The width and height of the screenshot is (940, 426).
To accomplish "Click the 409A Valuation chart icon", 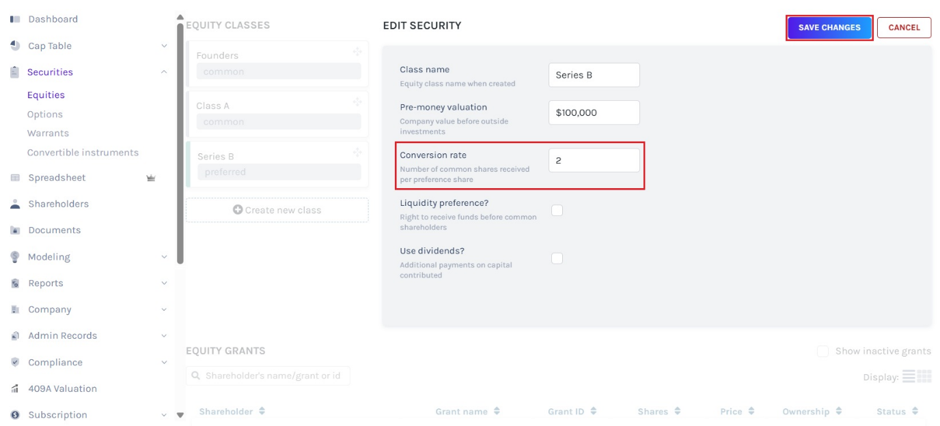I will (x=16, y=389).
